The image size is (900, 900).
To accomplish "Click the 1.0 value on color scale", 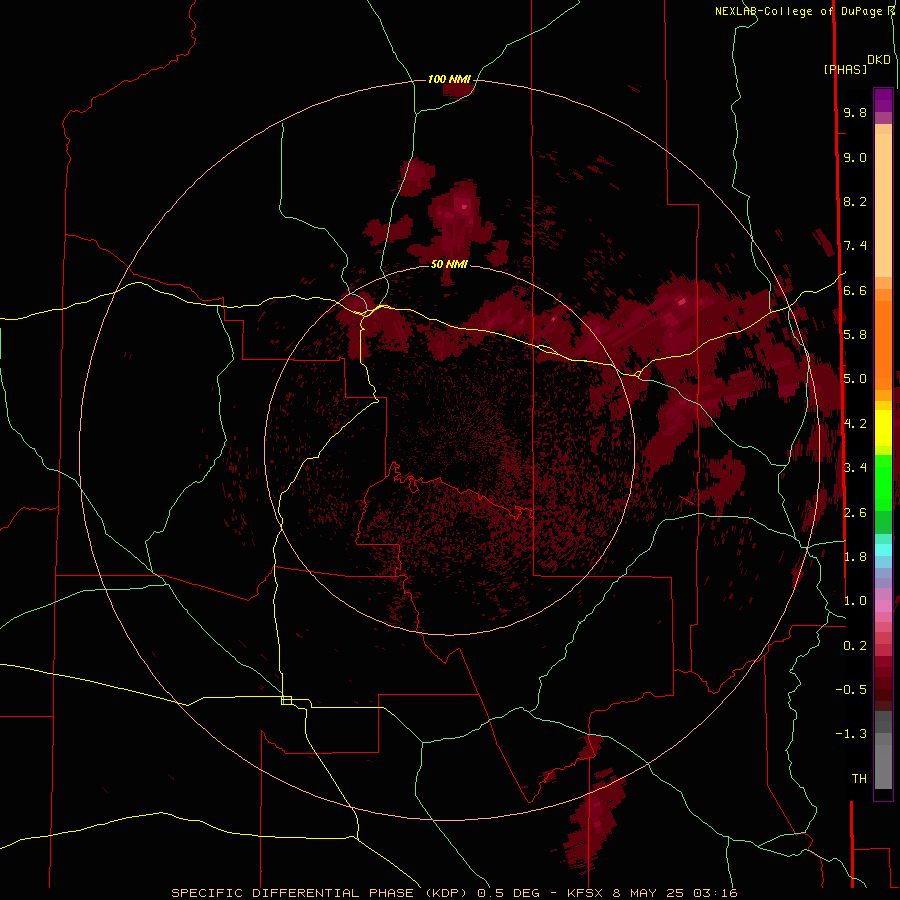I will point(855,601).
